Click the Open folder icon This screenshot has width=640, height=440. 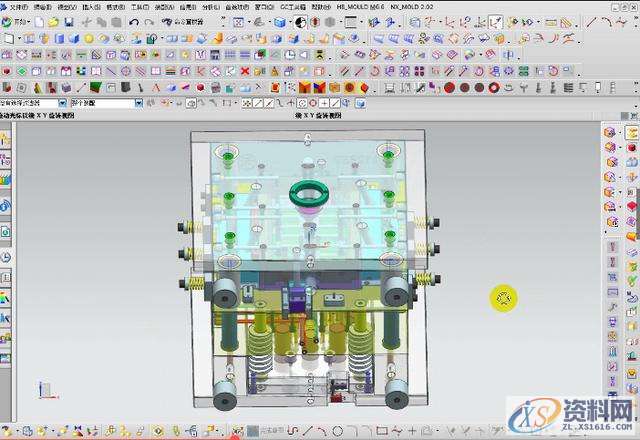53,22
